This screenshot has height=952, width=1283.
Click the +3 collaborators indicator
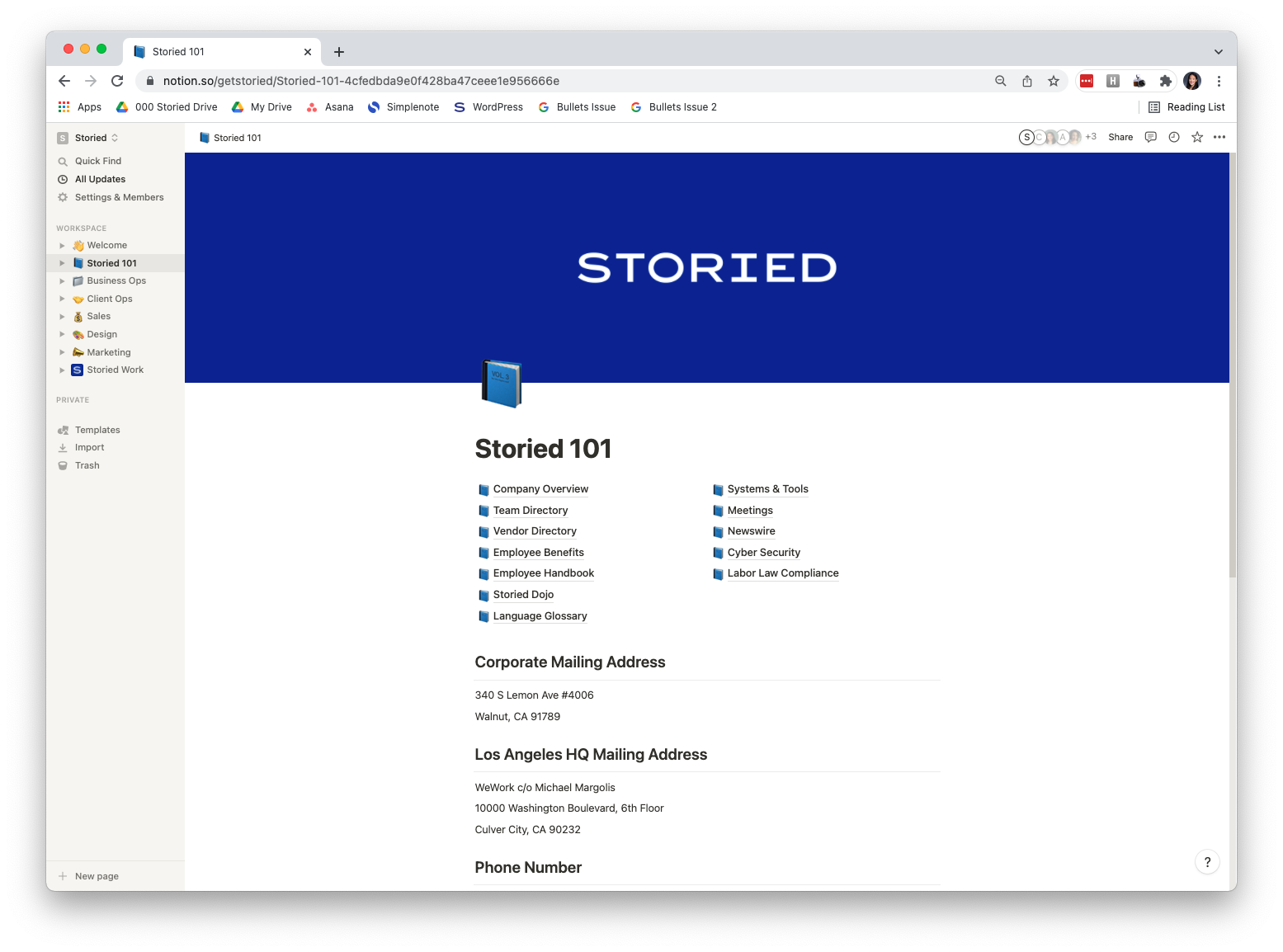1091,137
